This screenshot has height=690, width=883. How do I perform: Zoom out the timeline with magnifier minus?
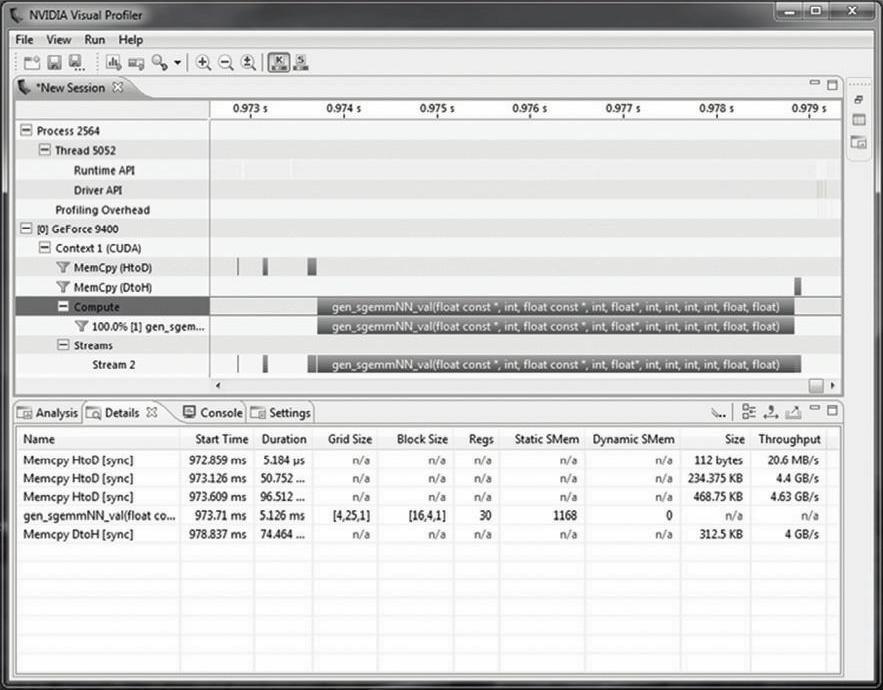click(x=226, y=62)
